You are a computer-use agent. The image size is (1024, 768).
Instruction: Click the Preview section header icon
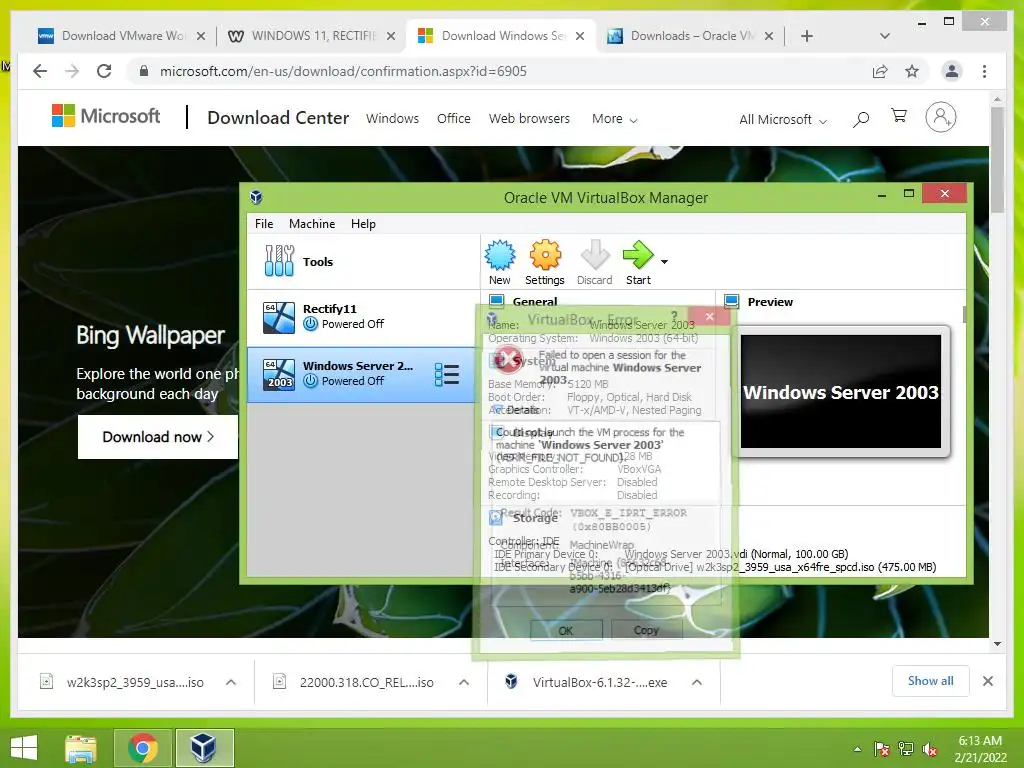731,302
